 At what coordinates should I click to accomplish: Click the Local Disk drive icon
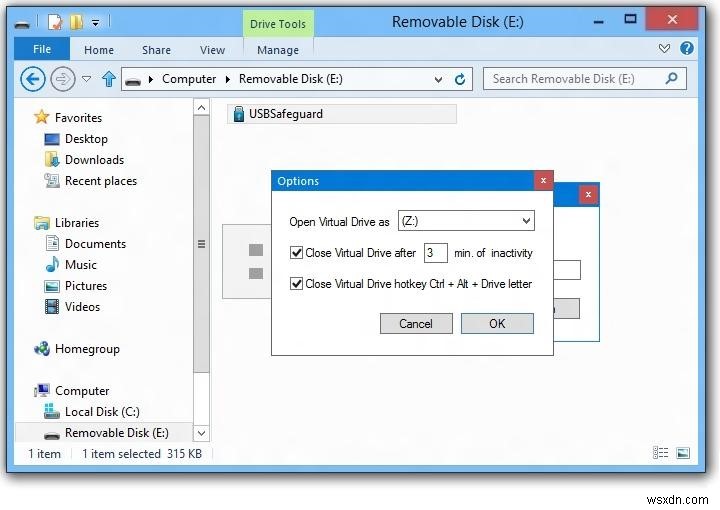coord(51,411)
